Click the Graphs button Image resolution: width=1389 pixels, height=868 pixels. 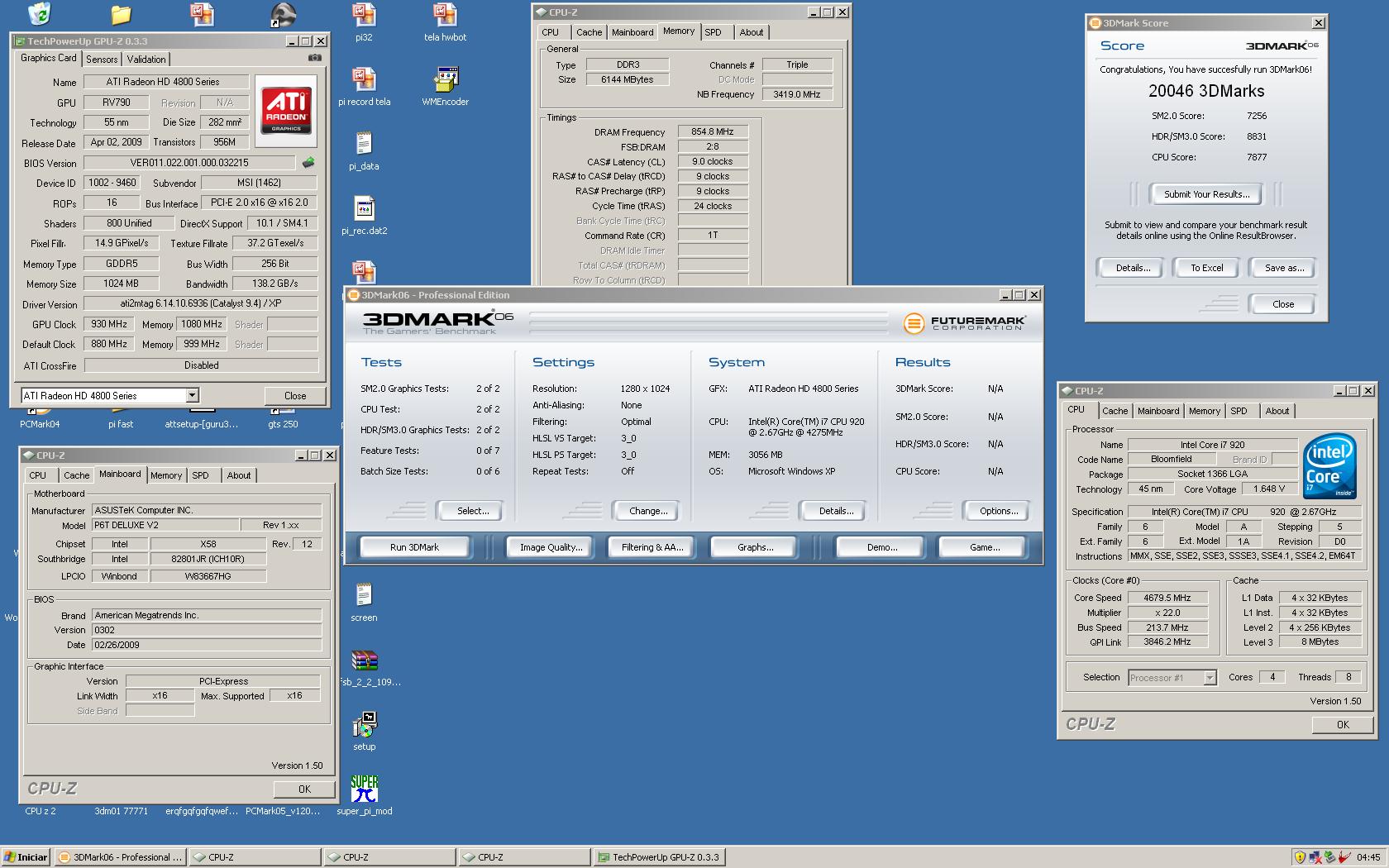pos(756,547)
